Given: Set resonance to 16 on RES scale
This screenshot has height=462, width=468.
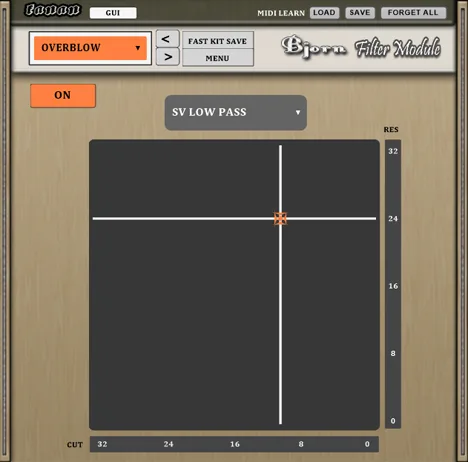Looking at the screenshot, I should (x=393, y=286).
